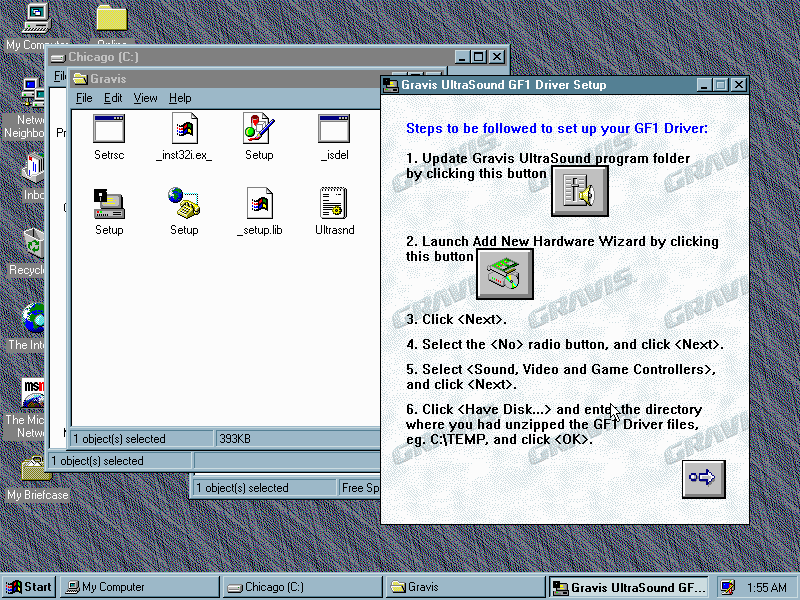Select the Setrsc file icon
Viewport: 800px width, 600px height.
tap(109, 130)
